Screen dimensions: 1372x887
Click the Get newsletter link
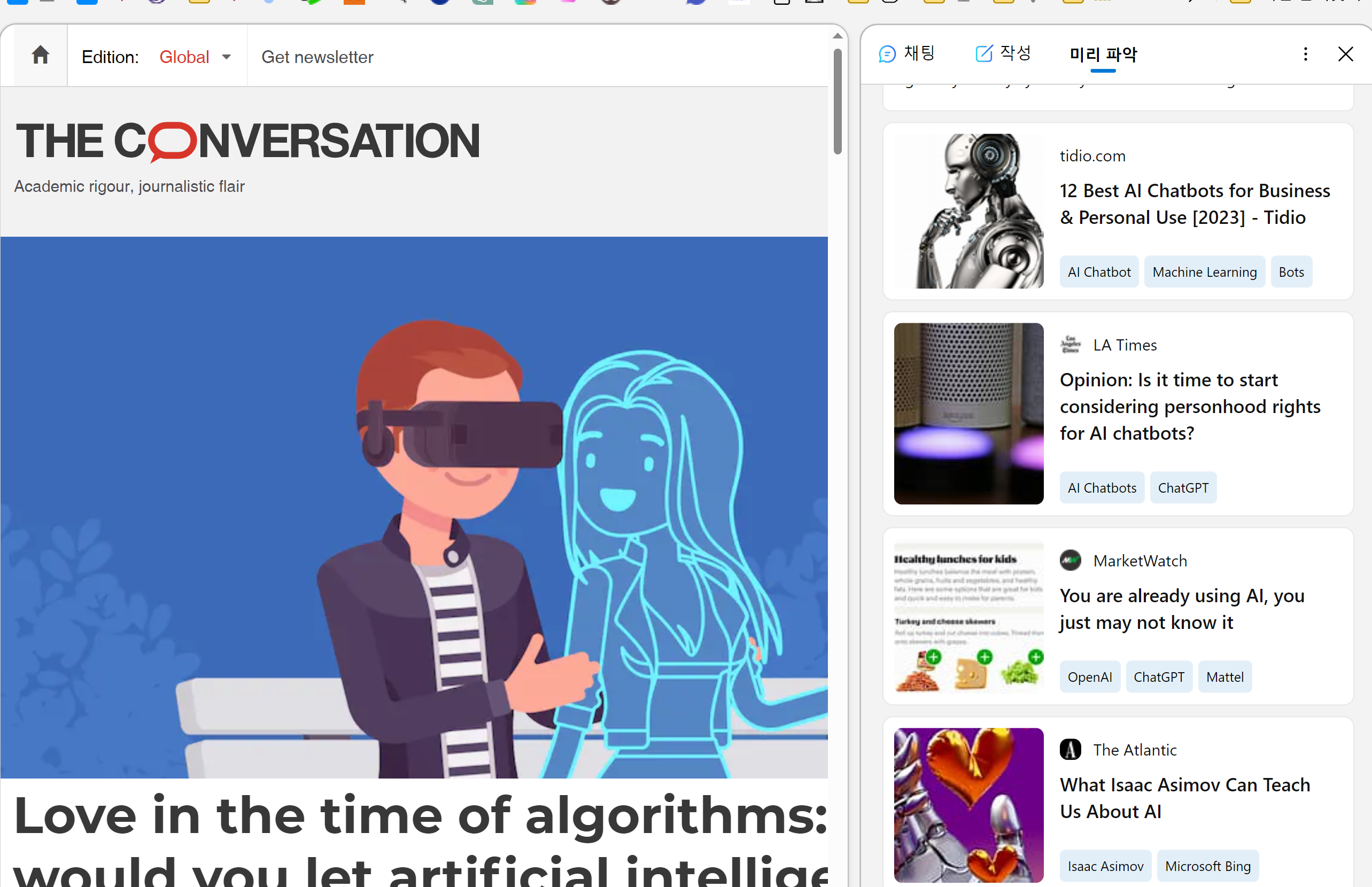coord(317,57)
